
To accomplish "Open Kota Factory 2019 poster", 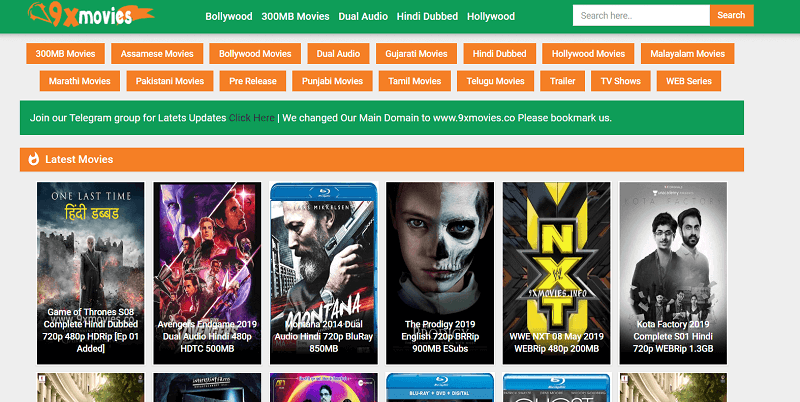I will point(673,273).
